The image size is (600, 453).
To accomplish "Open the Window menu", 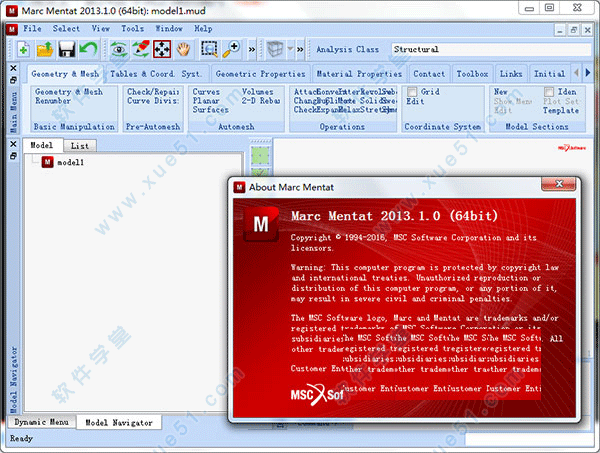I will pos(169,29).
